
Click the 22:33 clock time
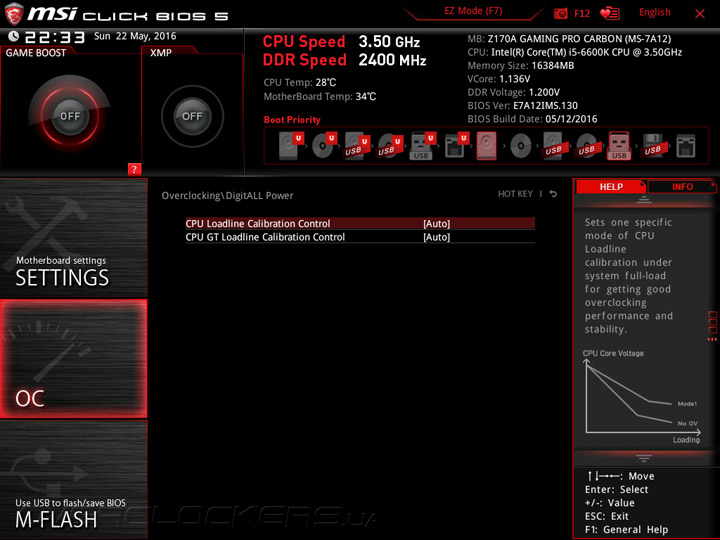pos(55,37)
